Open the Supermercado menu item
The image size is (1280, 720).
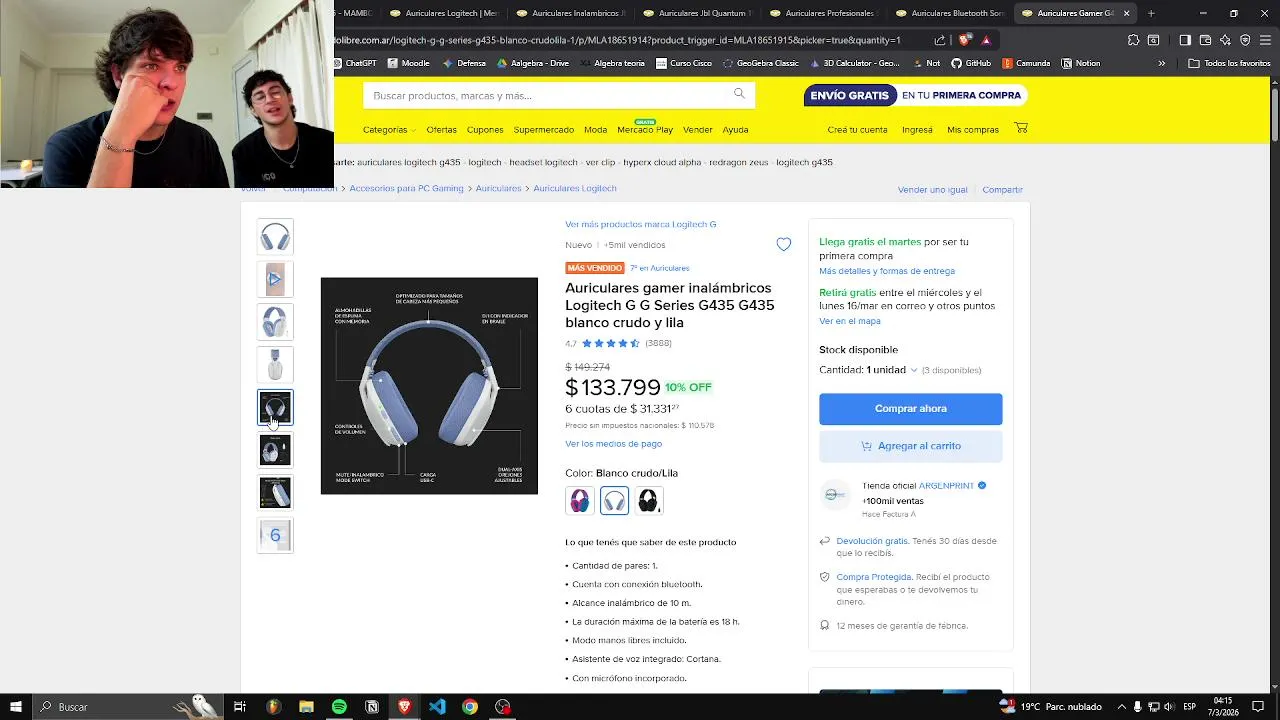544,130
